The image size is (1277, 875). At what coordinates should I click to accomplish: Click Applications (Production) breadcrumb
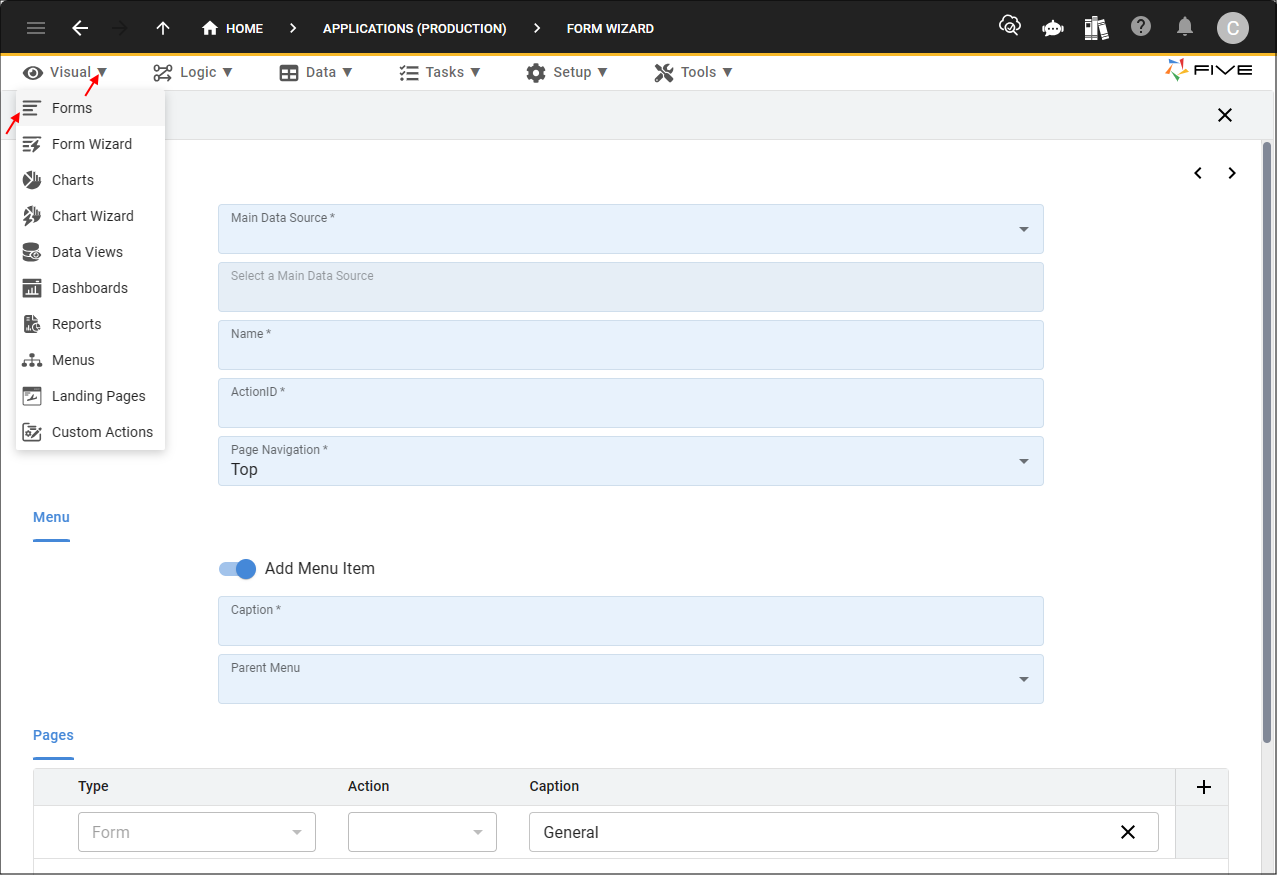tap(414, 28)
